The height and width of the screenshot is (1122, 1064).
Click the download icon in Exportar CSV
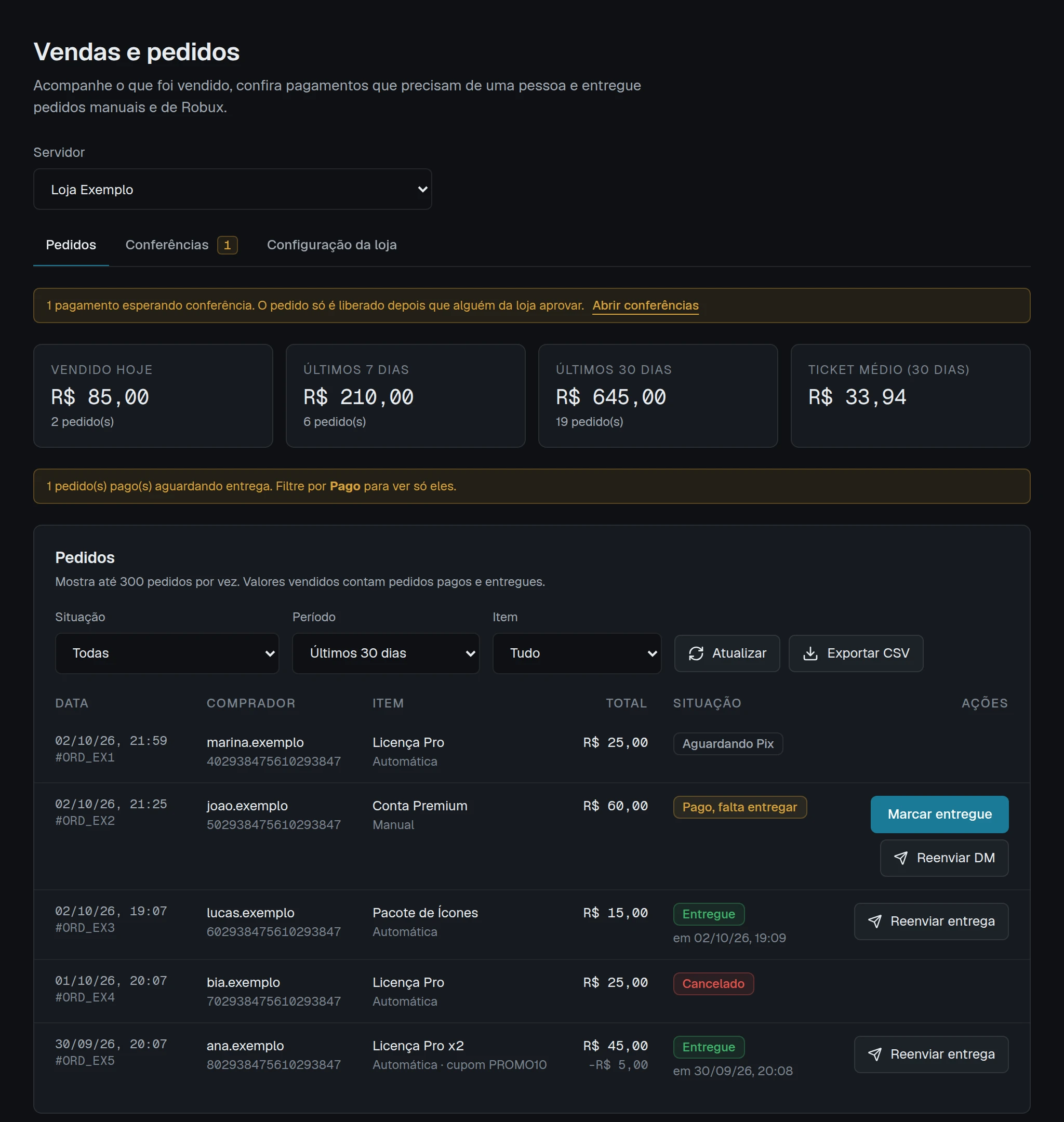coord(810,653)
